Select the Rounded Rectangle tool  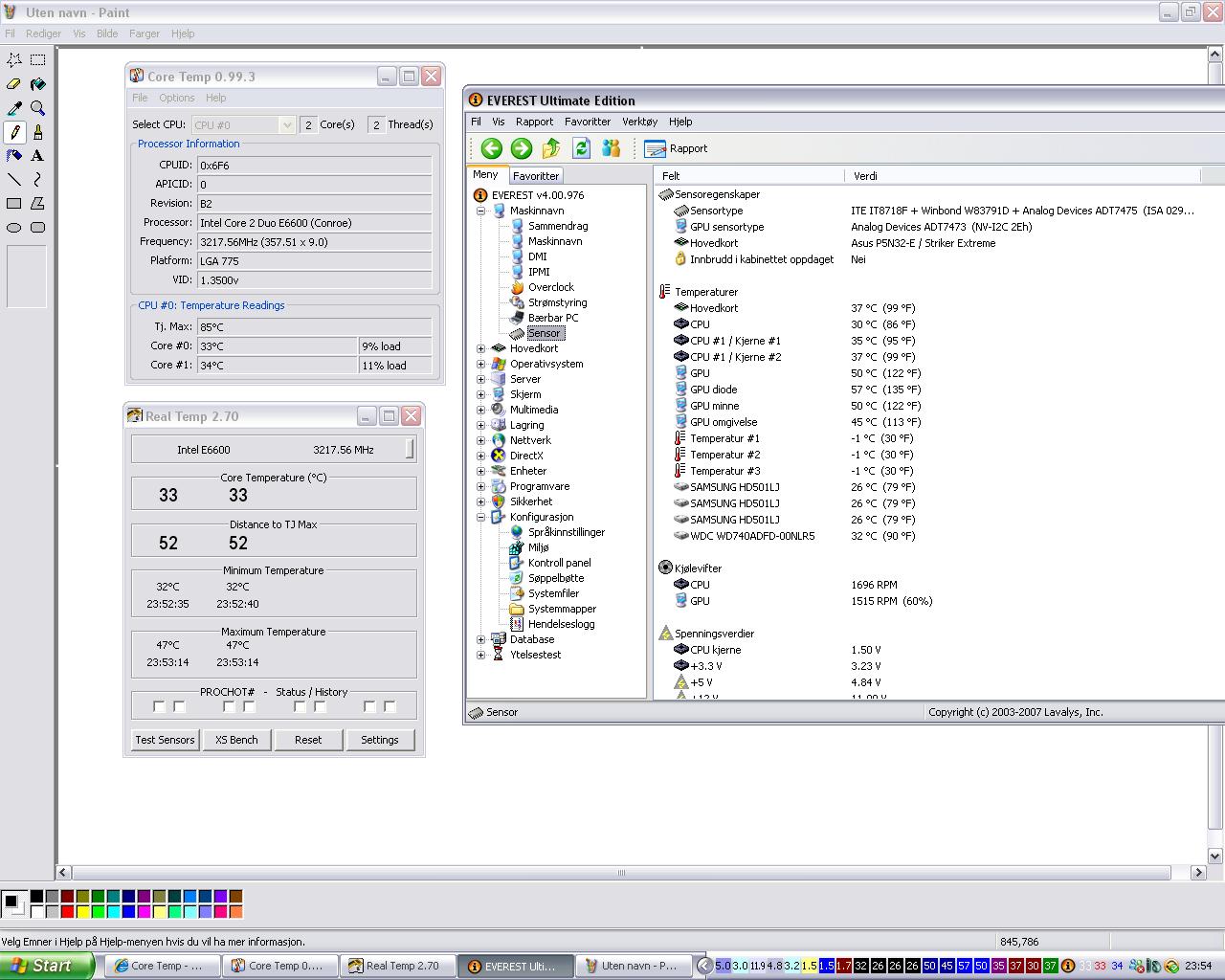37,227
